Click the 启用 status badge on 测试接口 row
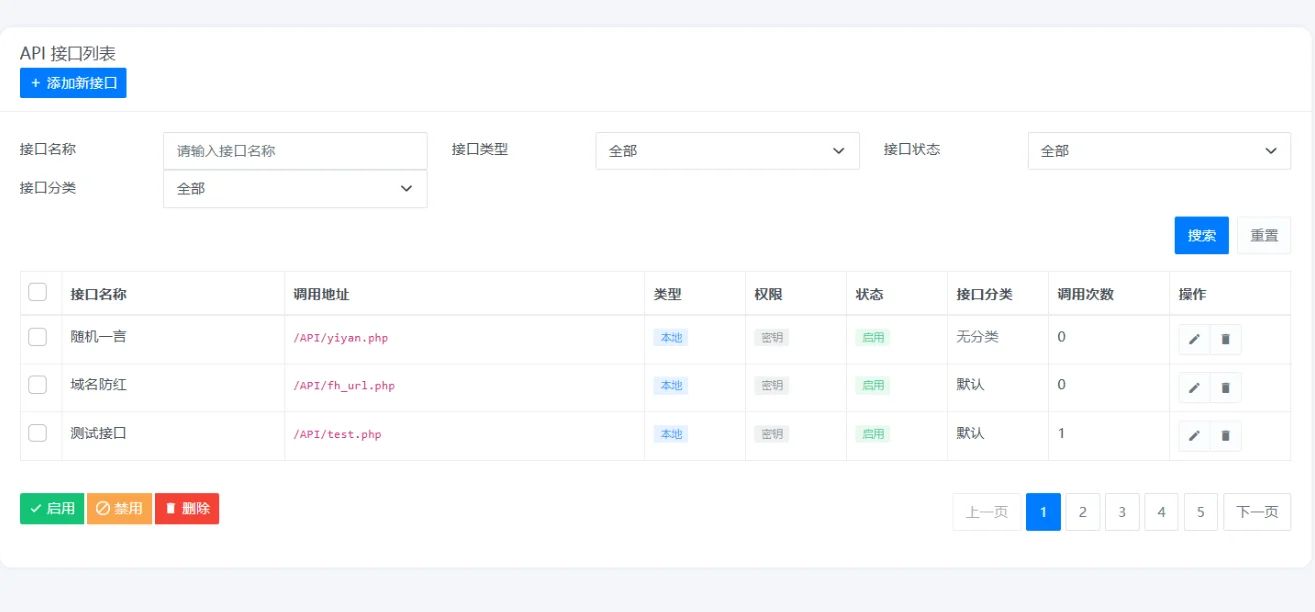Image resolution: width=1315 pixels, height=612 pixels. tap(872, 434)
